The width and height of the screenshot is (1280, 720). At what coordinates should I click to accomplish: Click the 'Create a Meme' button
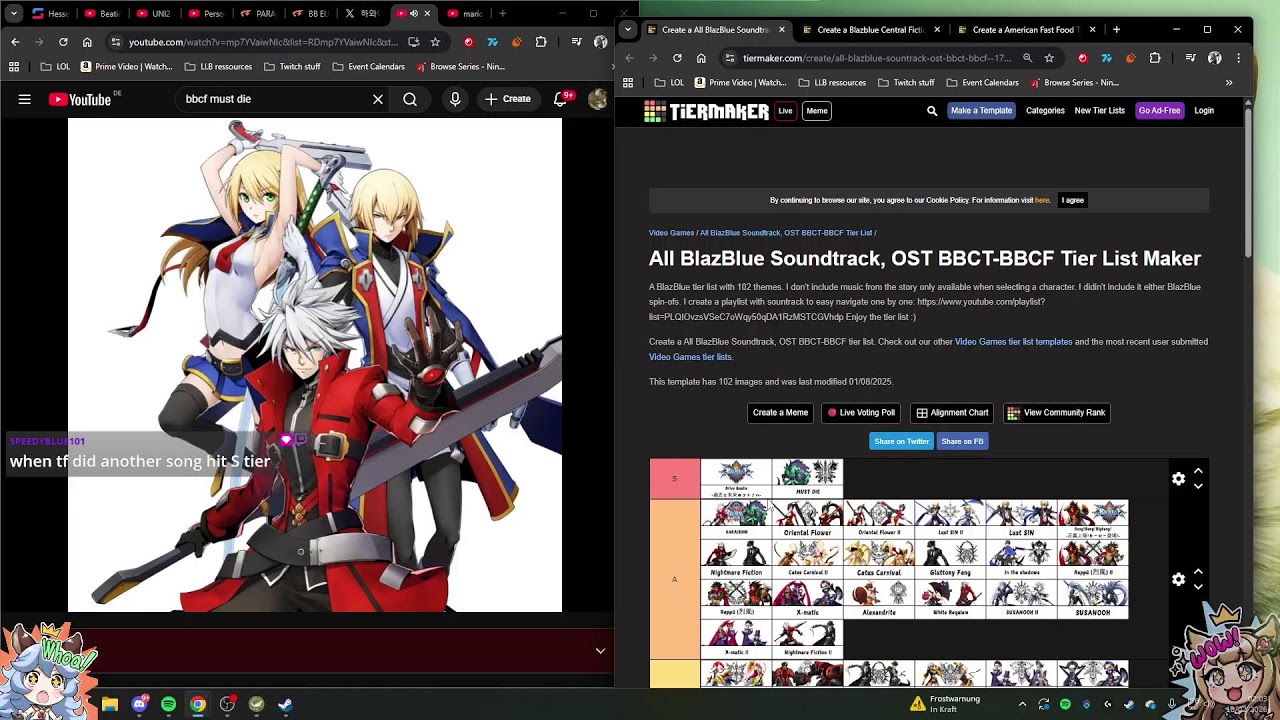(x=780, y=413)
